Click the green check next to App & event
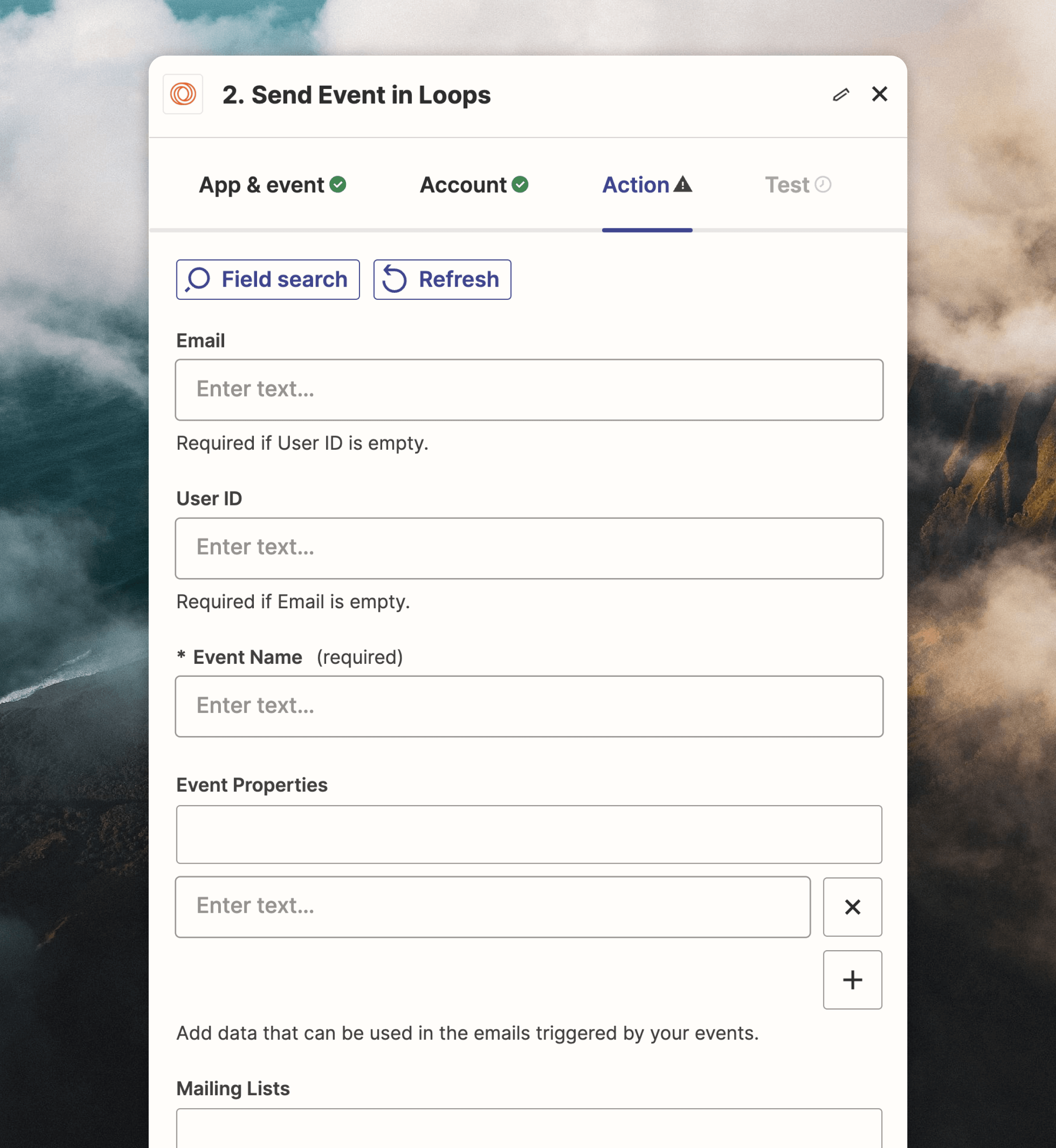 (x=338, y=184)
